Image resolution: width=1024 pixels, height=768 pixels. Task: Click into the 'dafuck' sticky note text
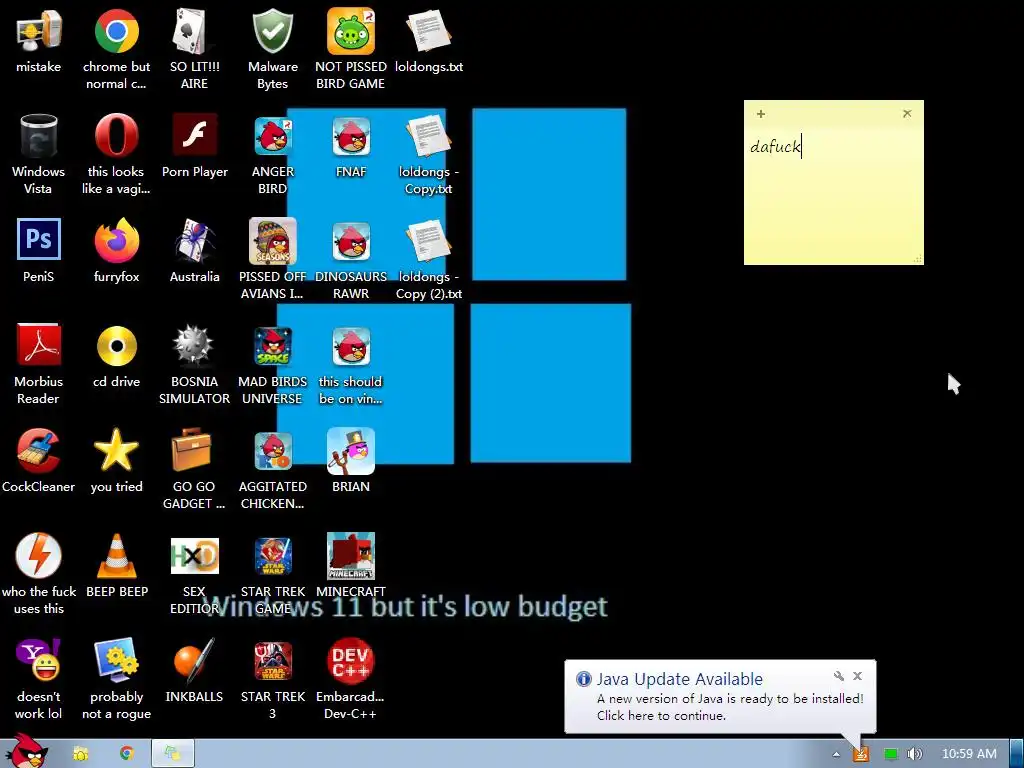point(775,146)
